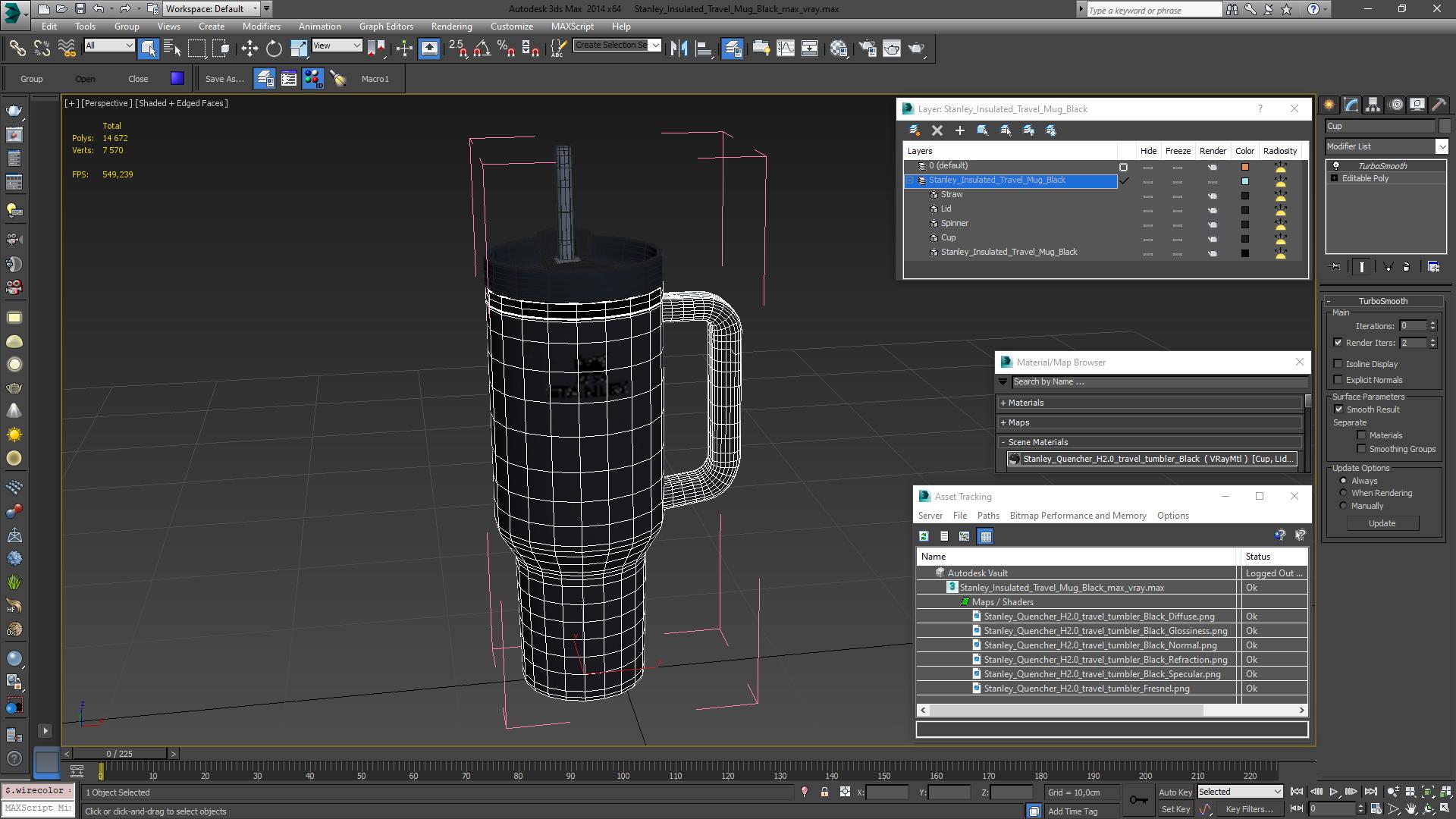The image size is (1456, 819).
Task: Open the Modifier List dropdown
Action: tap(1387, 146)
